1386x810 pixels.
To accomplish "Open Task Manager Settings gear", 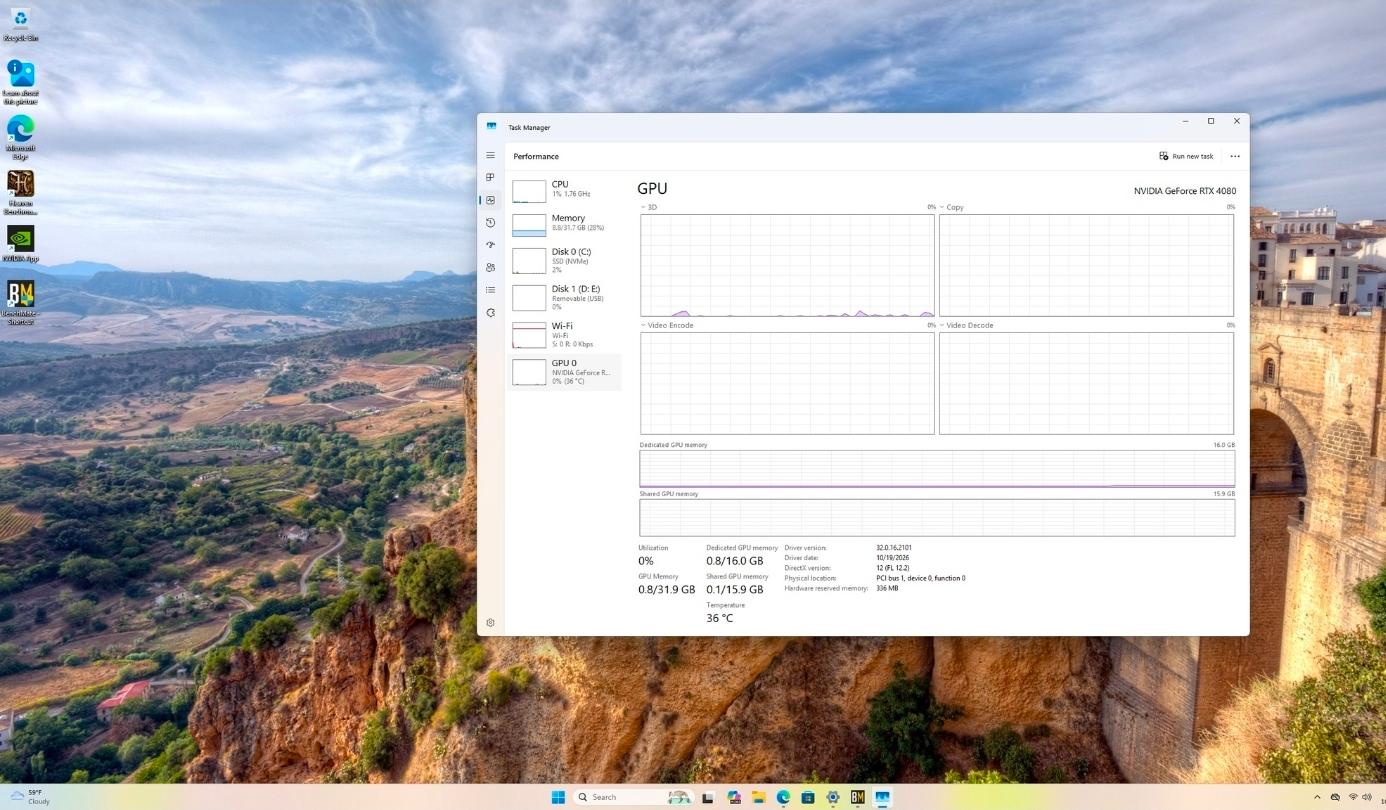I will (490, 622).
